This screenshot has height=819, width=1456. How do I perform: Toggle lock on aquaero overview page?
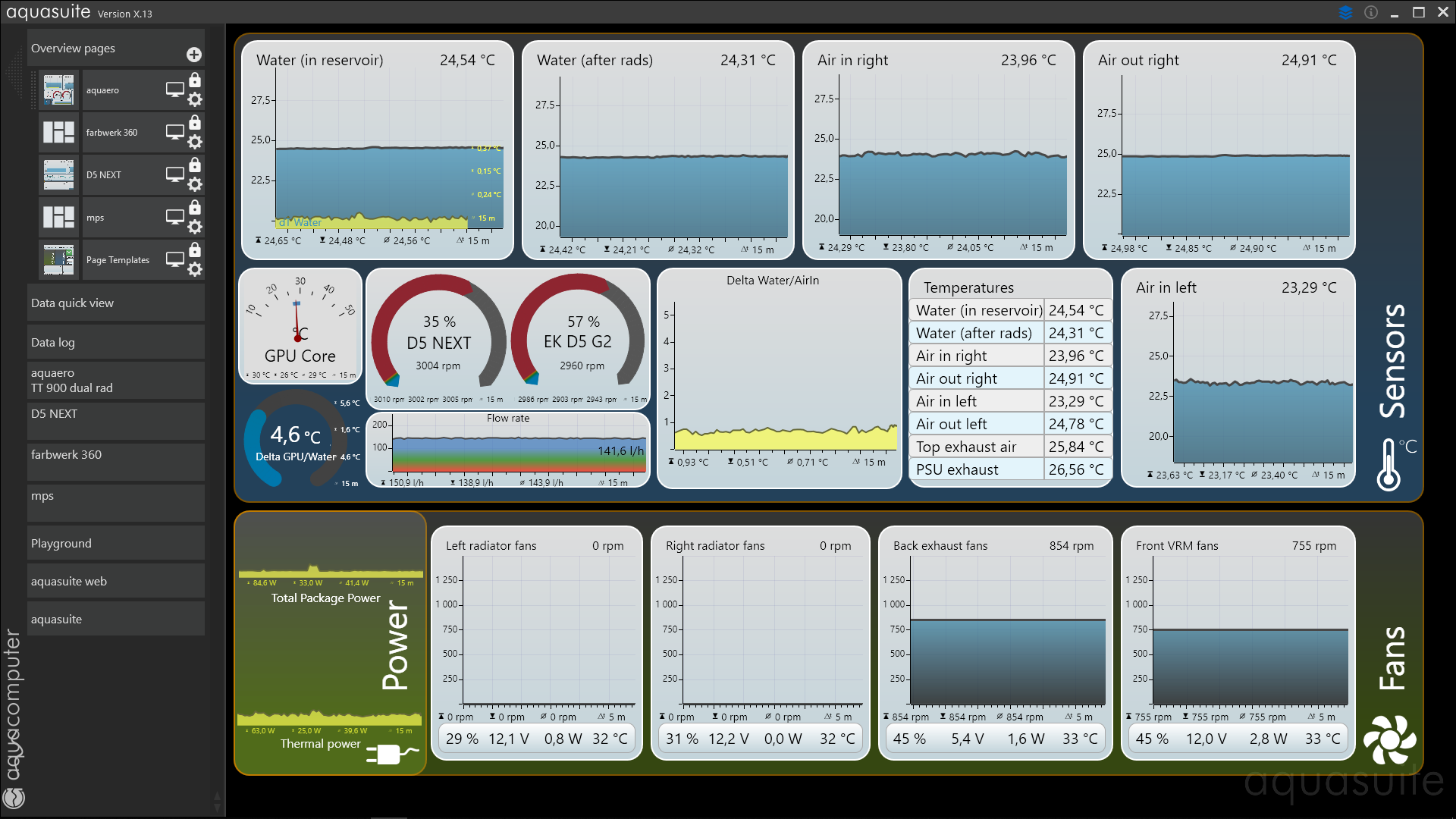click(x=195, y=80)
